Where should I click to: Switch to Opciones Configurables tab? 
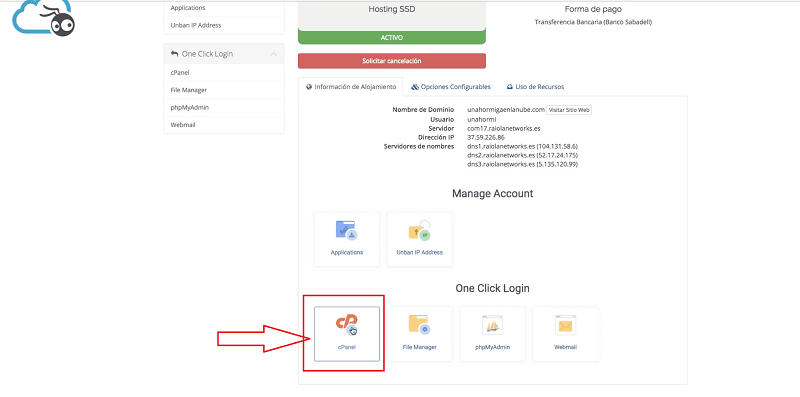pyautogui.click(x=451, y=87)
